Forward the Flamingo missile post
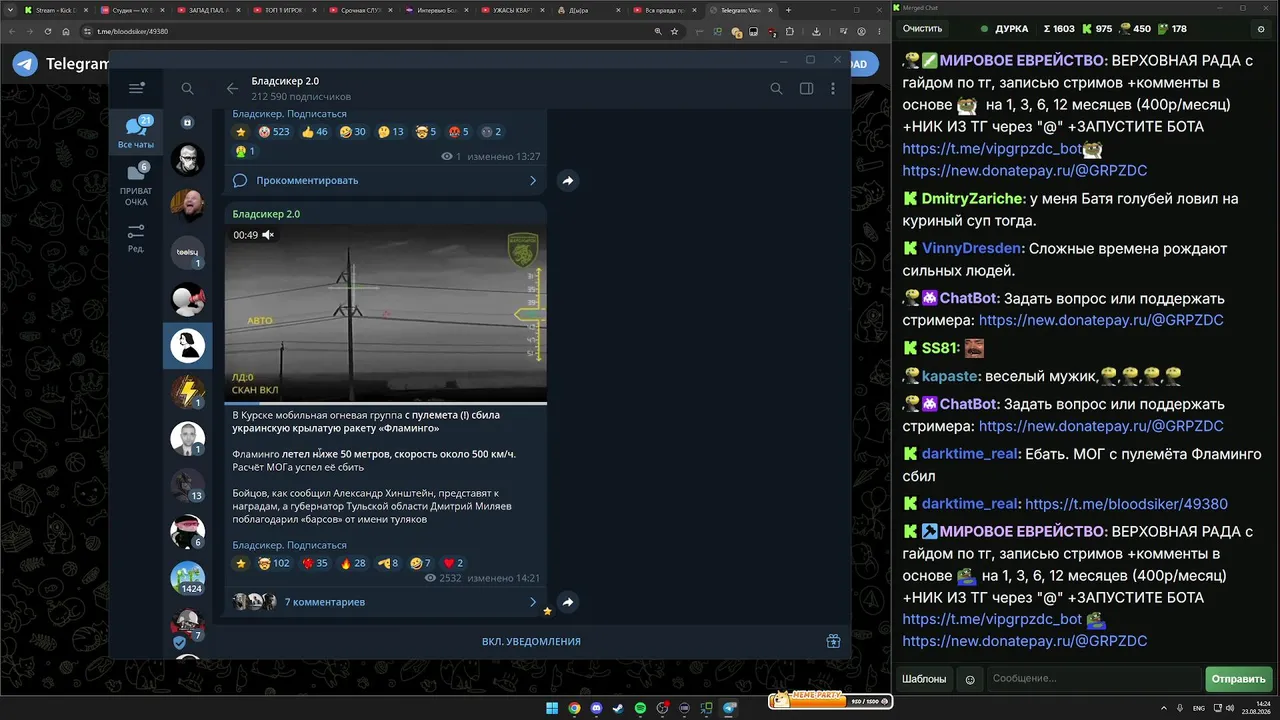Image resolution: width=1280 pixels, height=720 pixels. tap(567, 602)
